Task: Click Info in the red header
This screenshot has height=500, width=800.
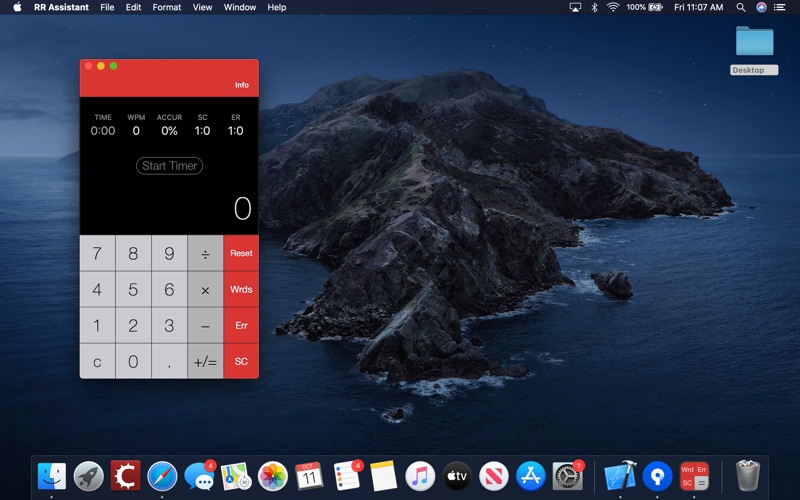Action: point(242,85)
